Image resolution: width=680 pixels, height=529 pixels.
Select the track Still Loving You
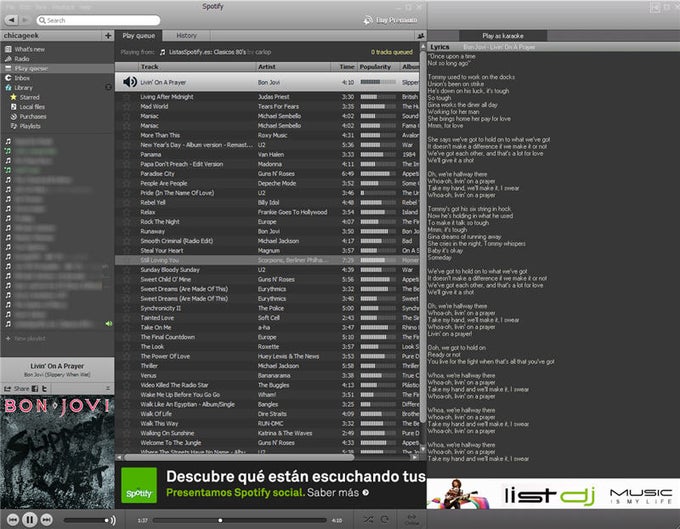click(x=159, y=260)
